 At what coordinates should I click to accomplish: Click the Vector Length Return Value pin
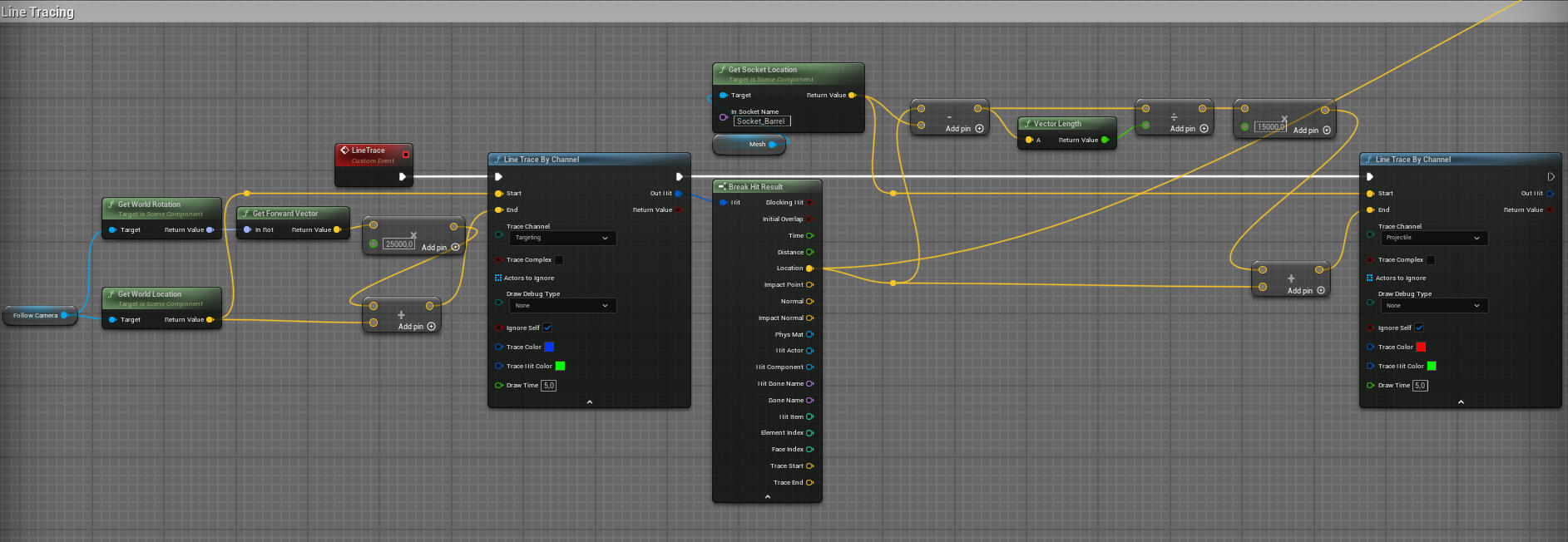click(1105, 140)
